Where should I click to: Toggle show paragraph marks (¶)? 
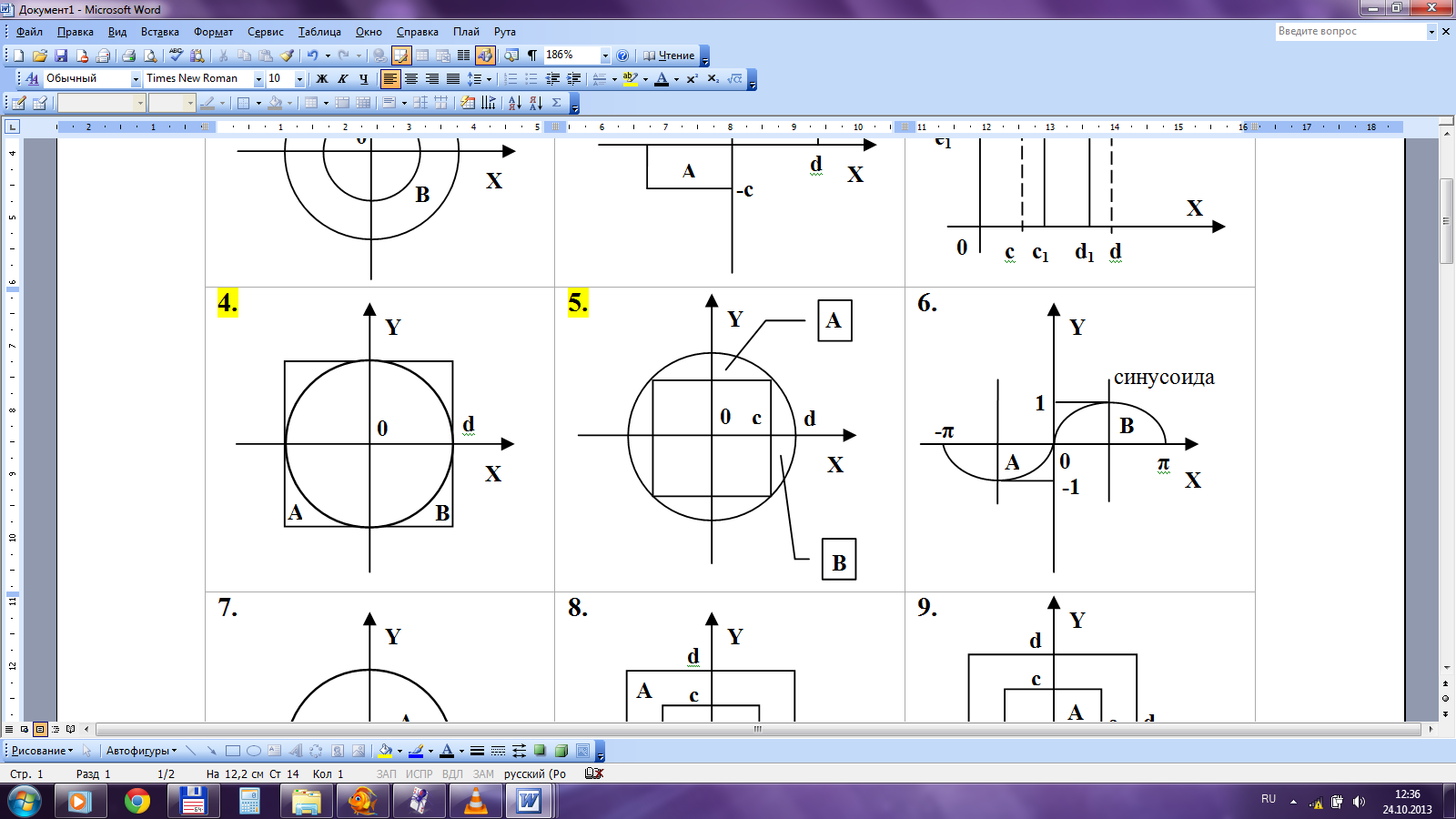pos(532,56)
